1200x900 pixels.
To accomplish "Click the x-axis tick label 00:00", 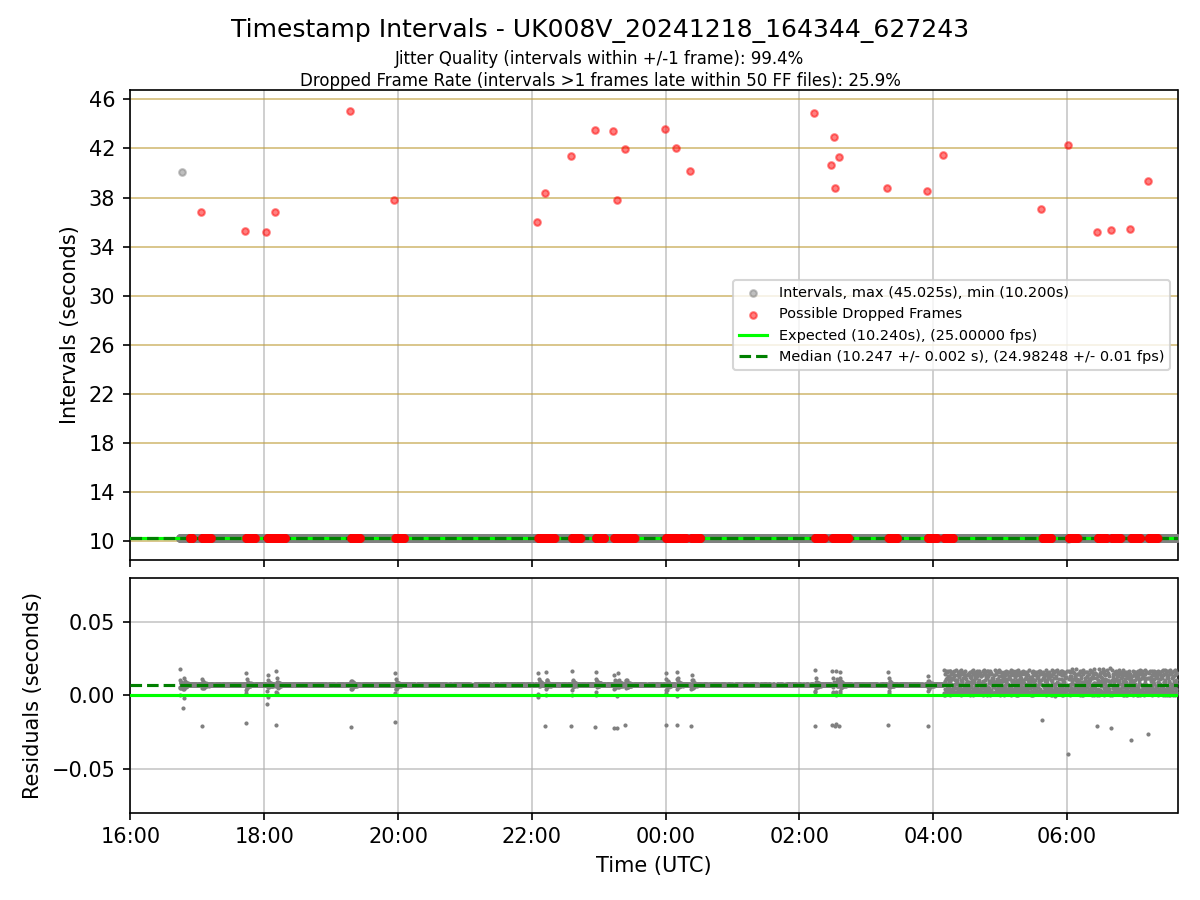I will [x=666, y=834].
